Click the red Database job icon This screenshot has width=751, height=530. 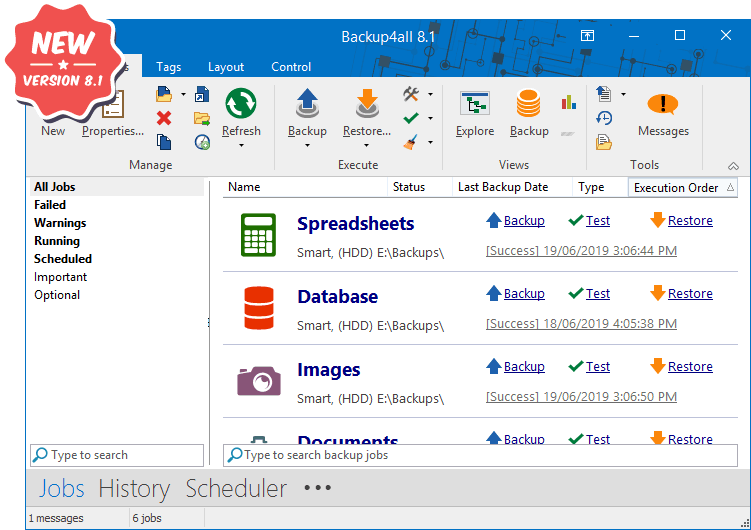tap(259, 308)
